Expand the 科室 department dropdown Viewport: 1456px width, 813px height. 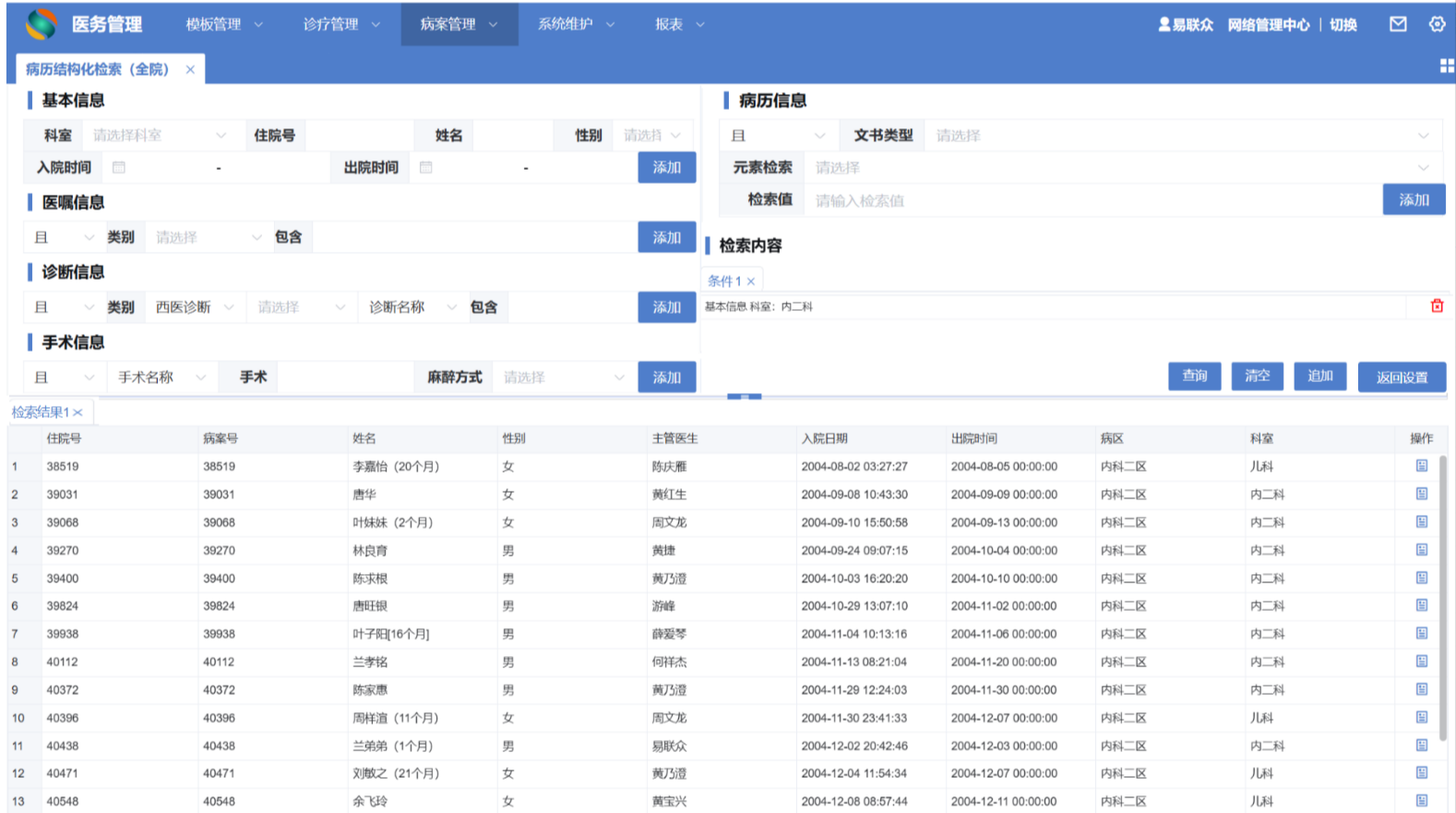(159, 136)
